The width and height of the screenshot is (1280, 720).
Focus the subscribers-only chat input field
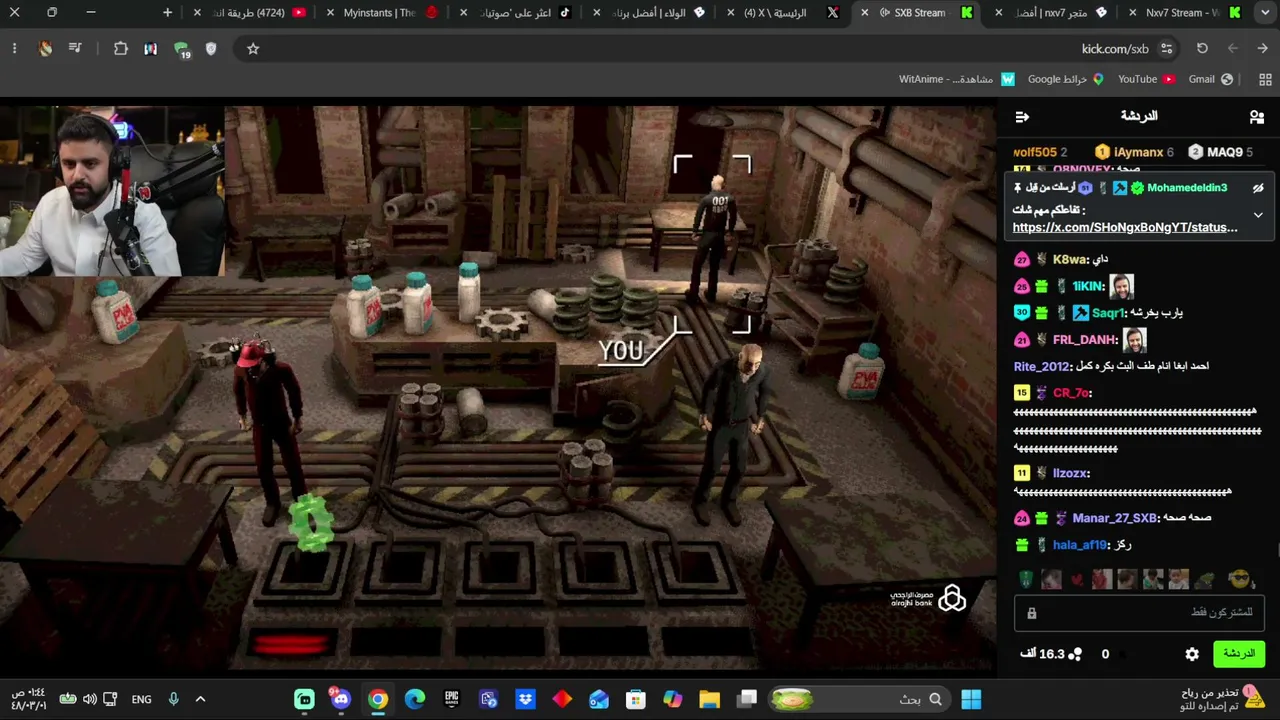pos(1139,612)
